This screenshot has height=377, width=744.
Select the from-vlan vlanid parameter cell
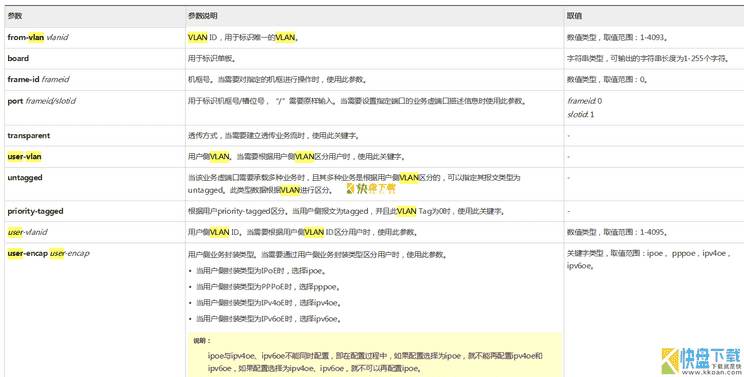(38, 37)
